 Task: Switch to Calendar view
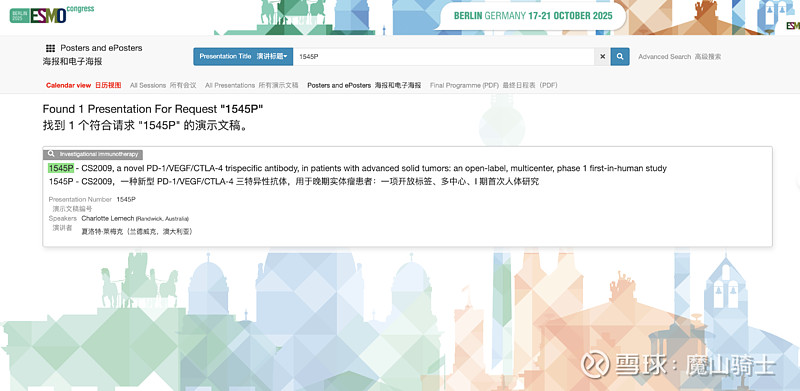pos(84,85)
